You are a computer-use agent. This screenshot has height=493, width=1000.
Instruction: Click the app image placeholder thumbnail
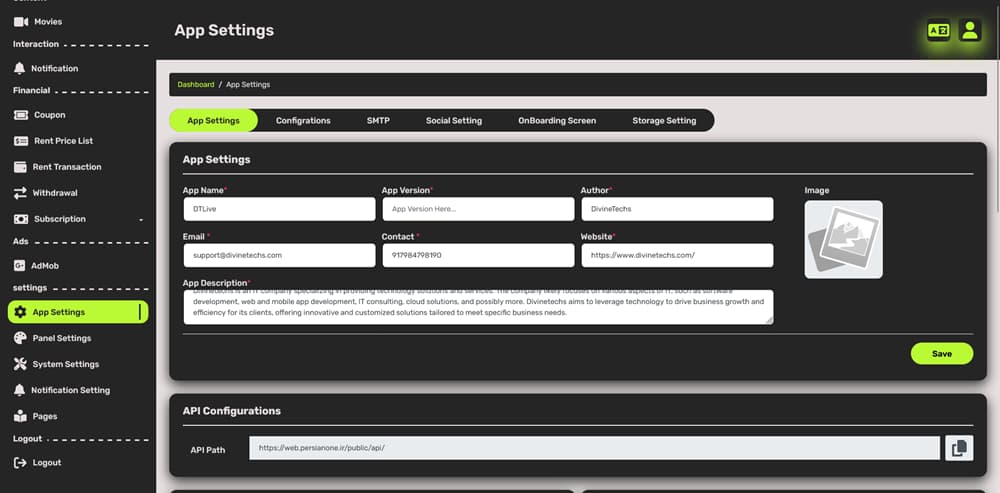[x=843, y=239]
